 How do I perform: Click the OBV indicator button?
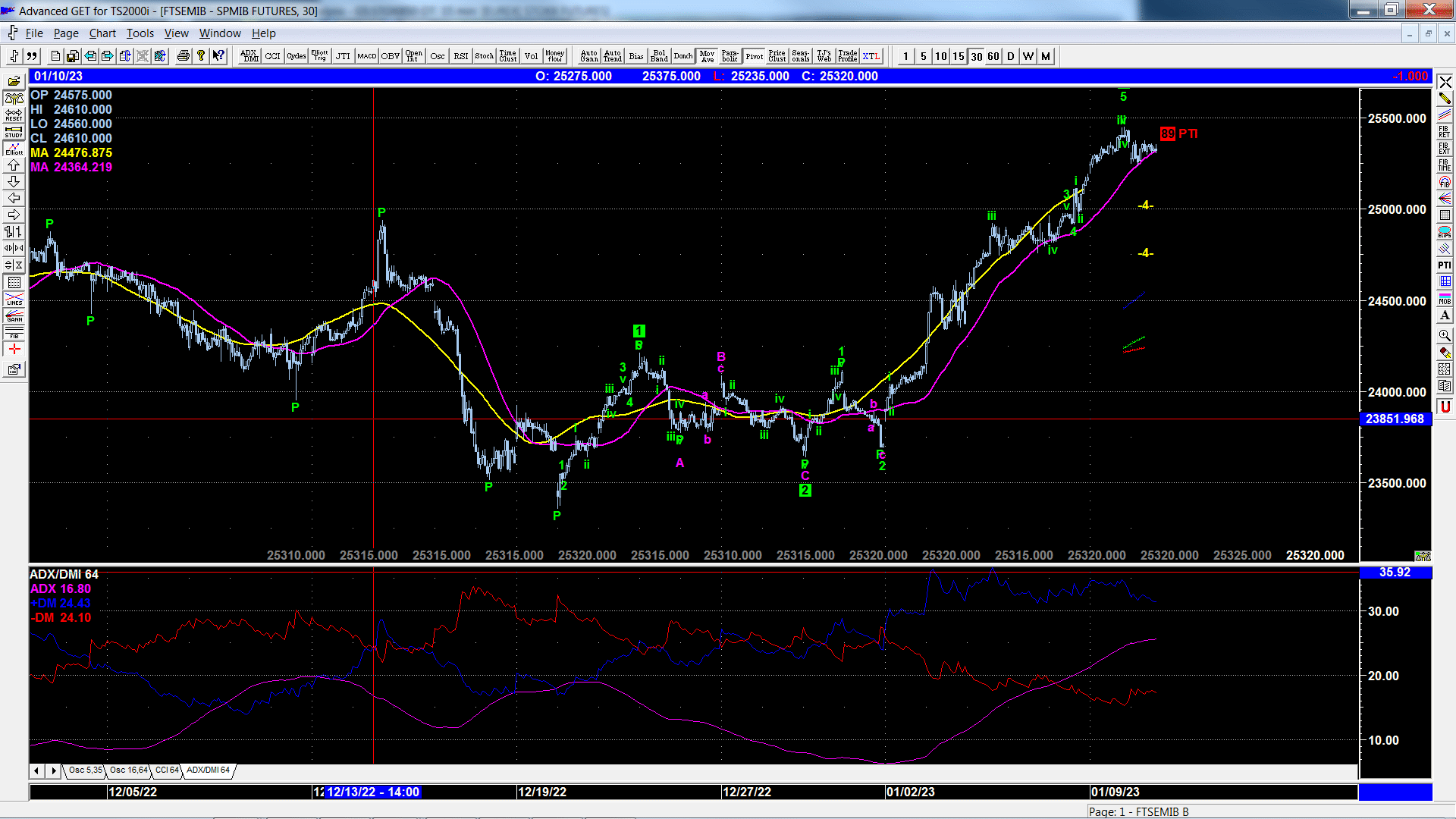(390, 56)
